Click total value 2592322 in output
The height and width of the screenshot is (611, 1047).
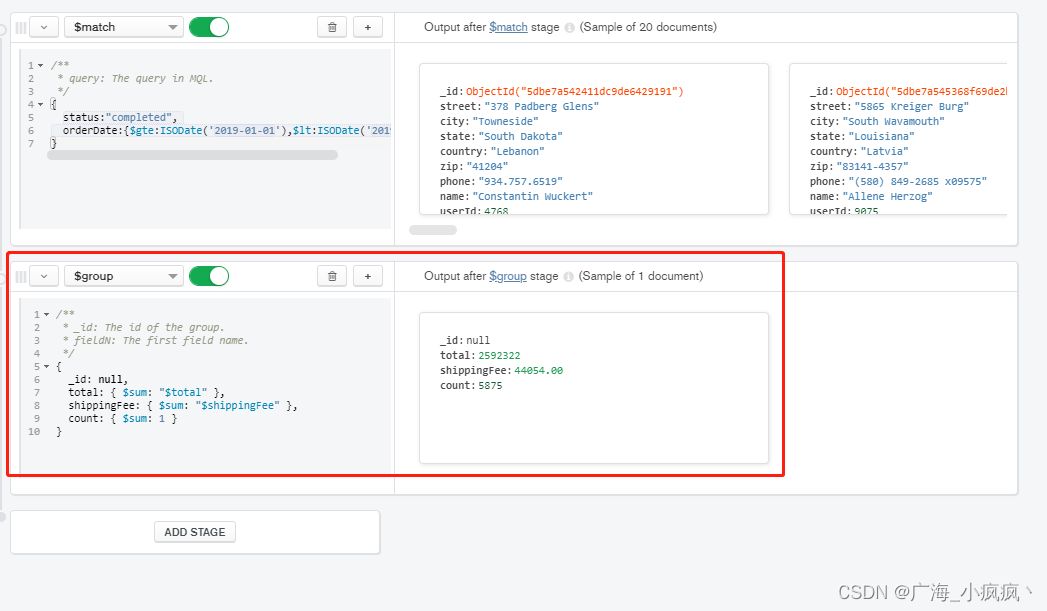click(499, 356)
